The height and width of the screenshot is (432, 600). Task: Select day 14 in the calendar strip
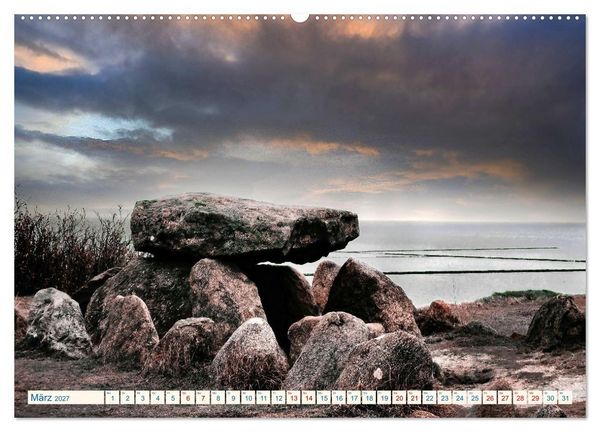[x=308, y=397]
